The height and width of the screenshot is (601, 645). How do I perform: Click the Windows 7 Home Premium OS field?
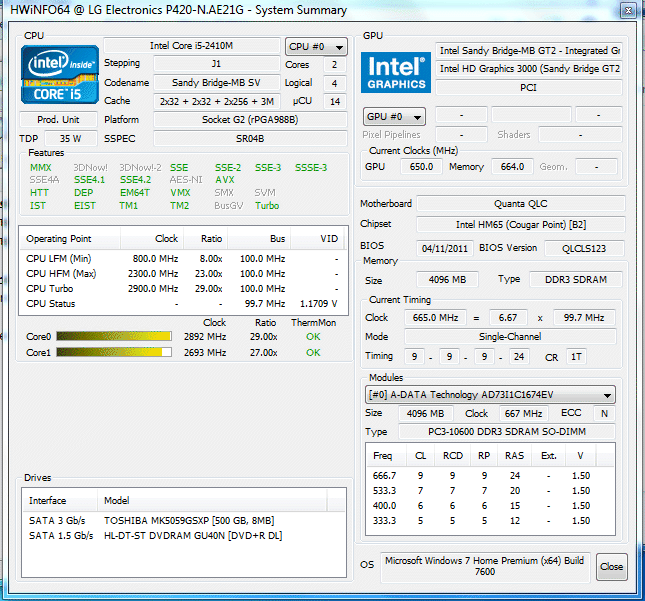[485, 567]
